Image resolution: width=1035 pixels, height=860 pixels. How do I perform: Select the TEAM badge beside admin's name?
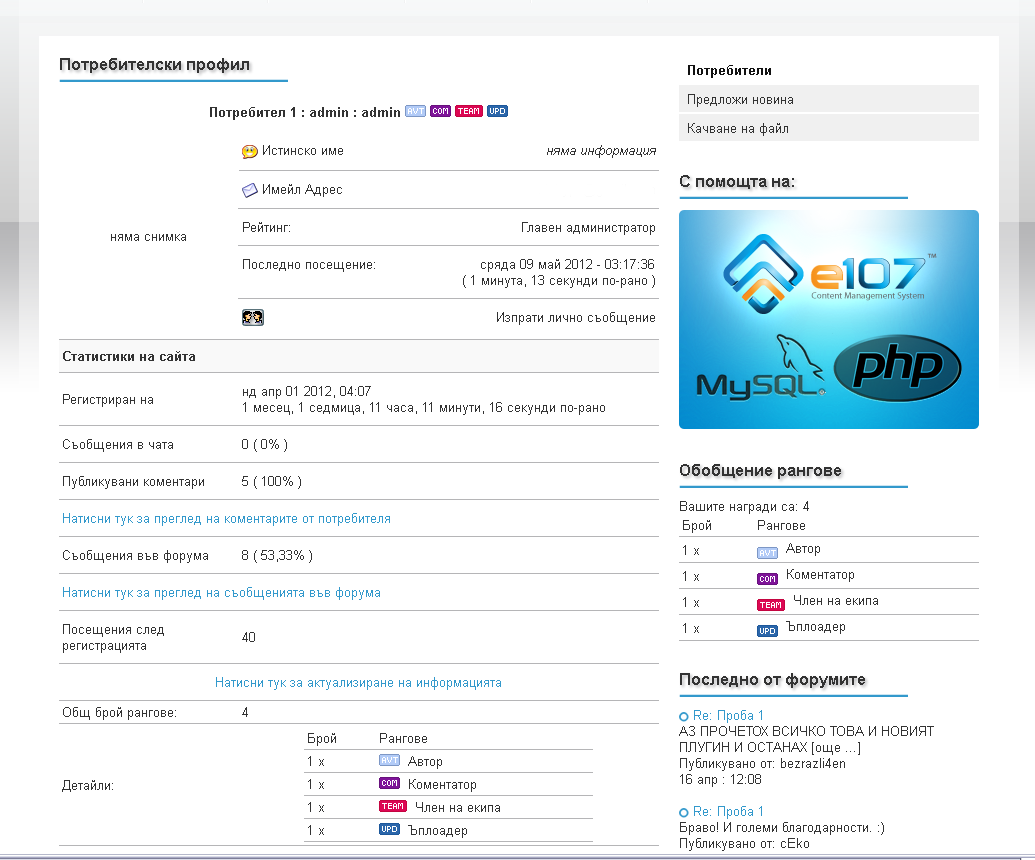(x=468, y=112)
